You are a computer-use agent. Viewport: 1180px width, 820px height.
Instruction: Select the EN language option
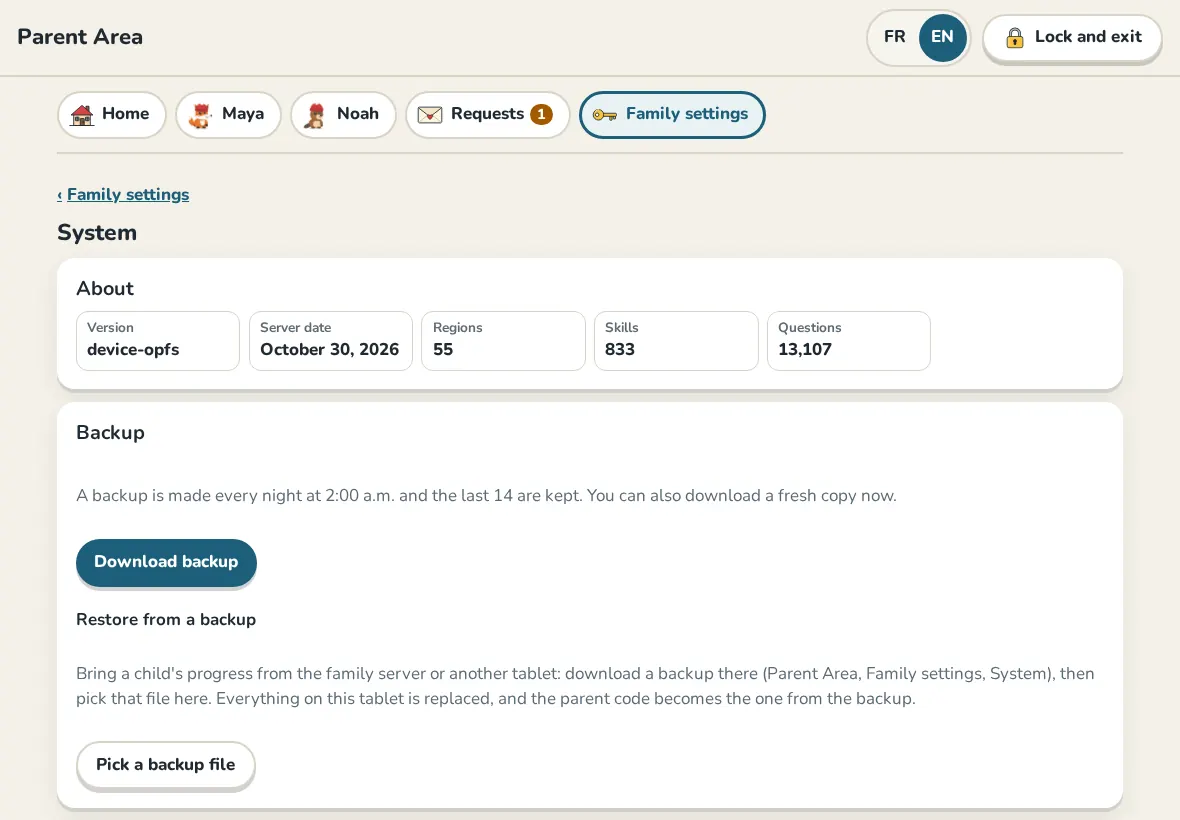(x=942, y=37)
